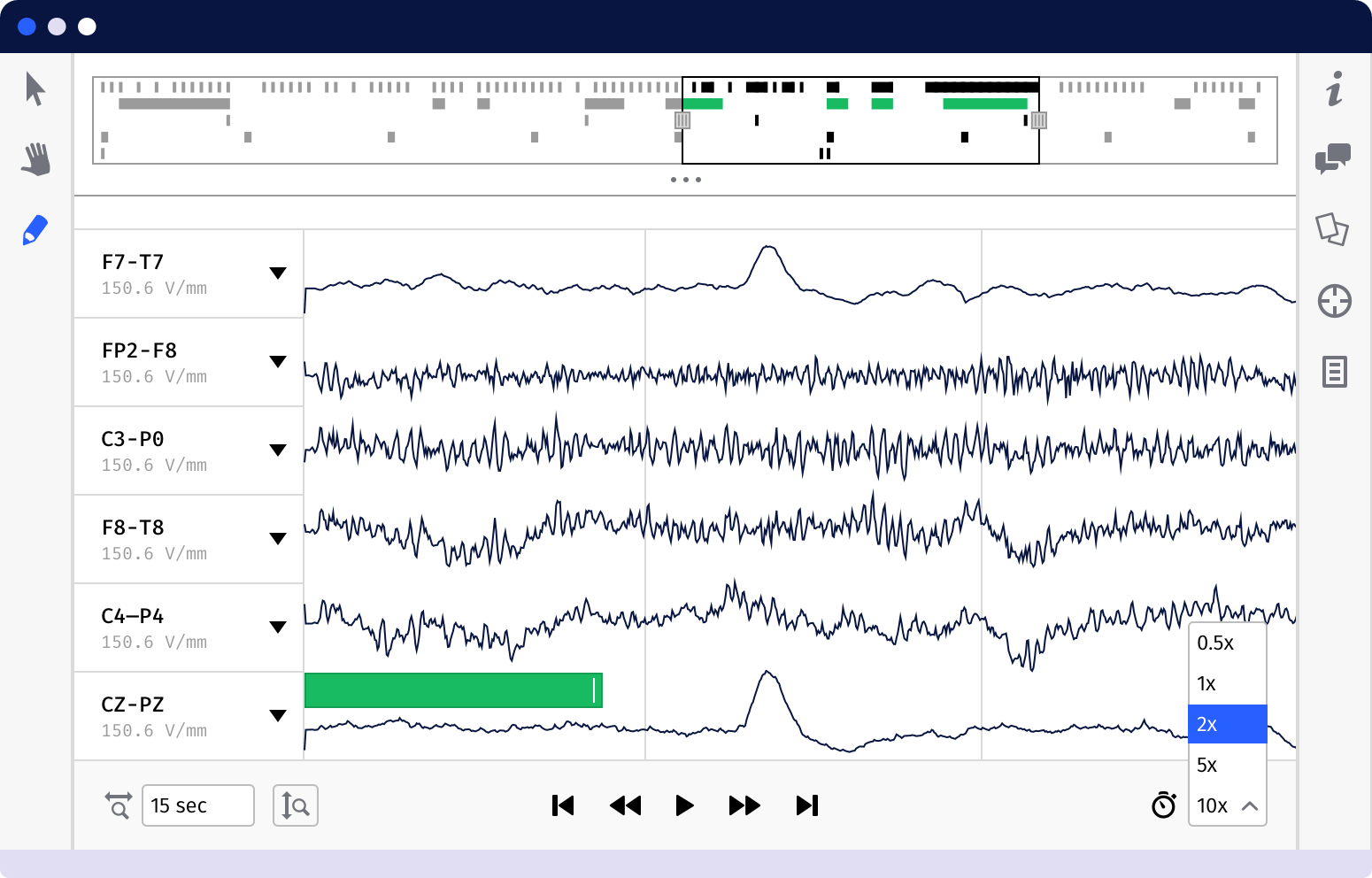Expand the CZ-PZ channel options arrow
1372x878 pixels.
tap(278, 716)
